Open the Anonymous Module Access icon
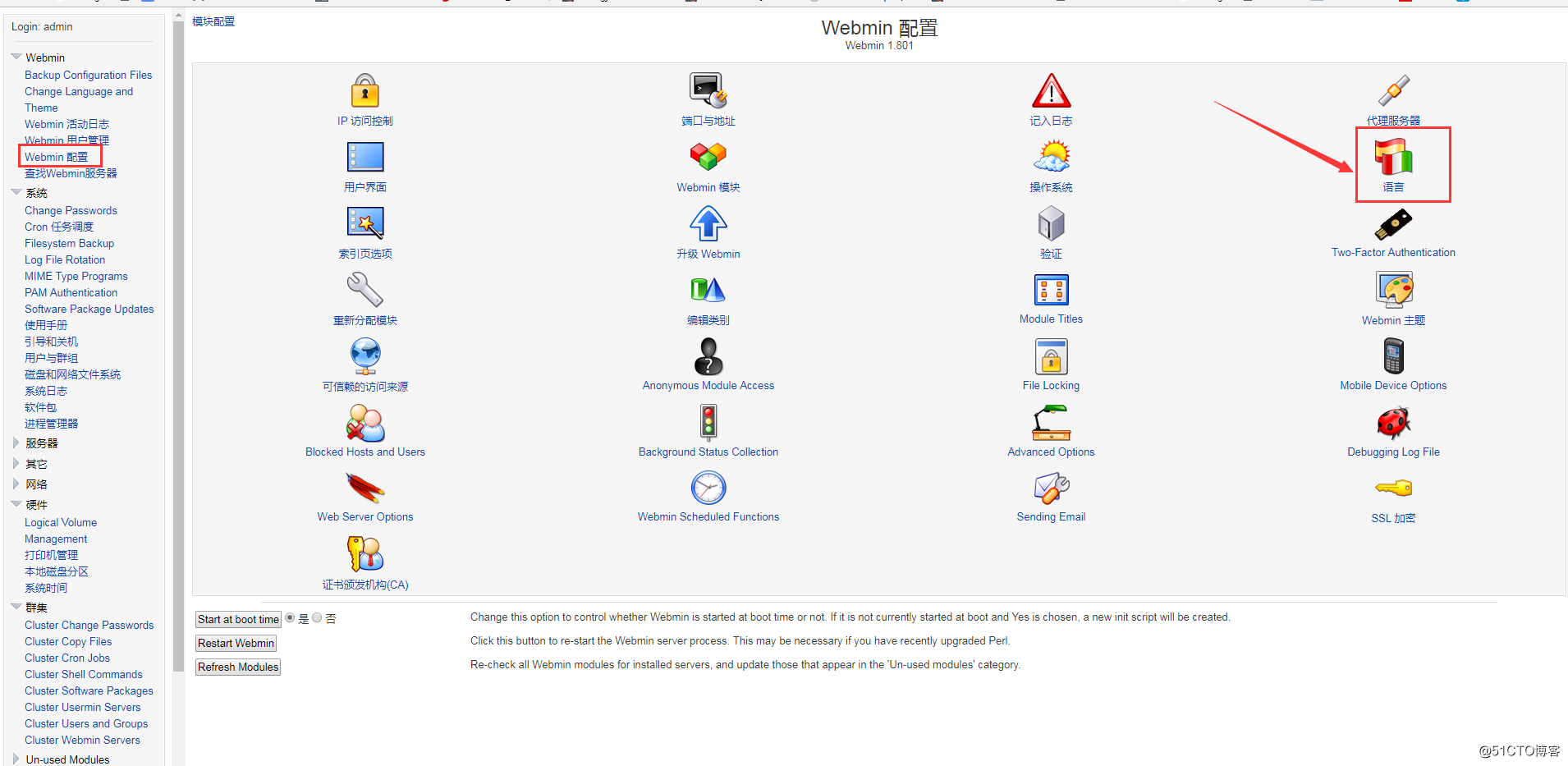Viewport: 1568px width, 766px height. (x=708, y=356)
